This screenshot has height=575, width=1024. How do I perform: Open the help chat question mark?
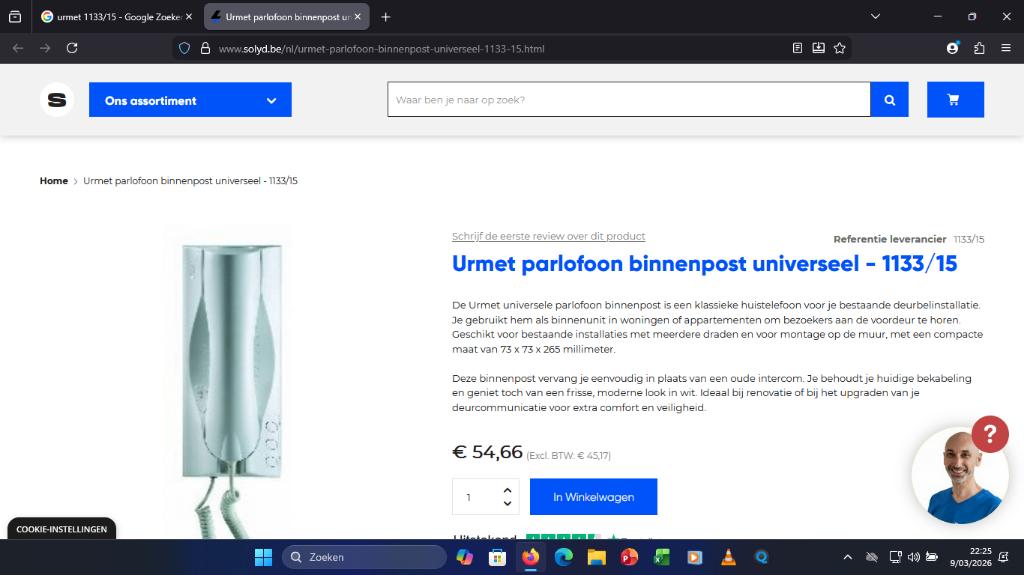coord(990,434)
